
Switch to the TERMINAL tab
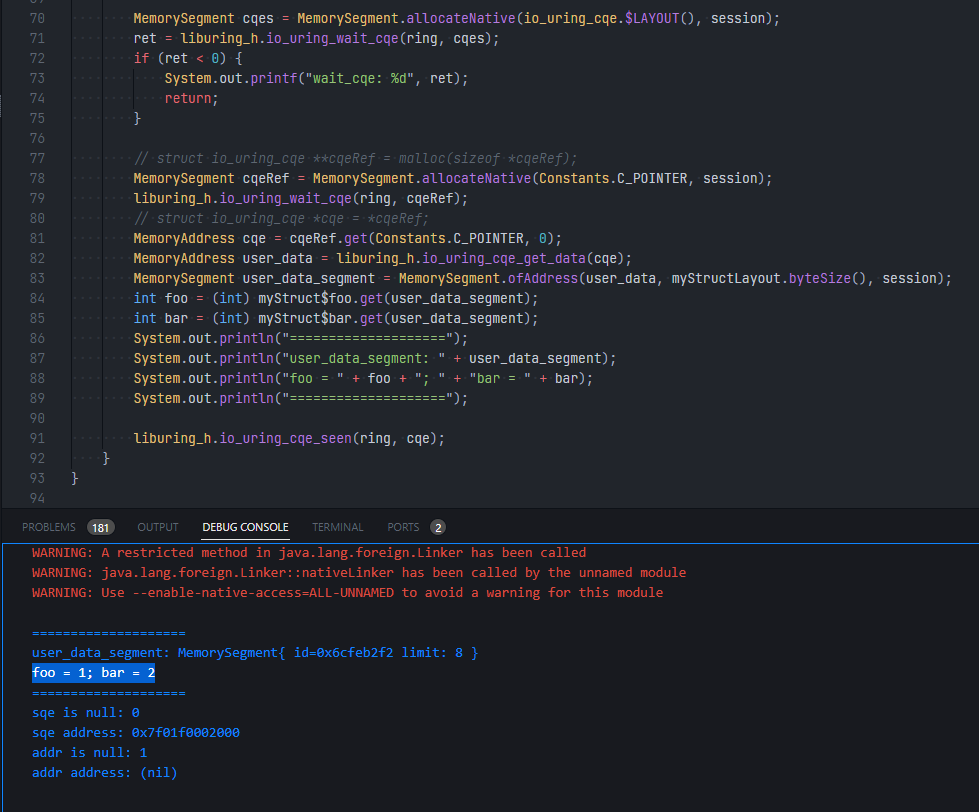tap(338, 527)
